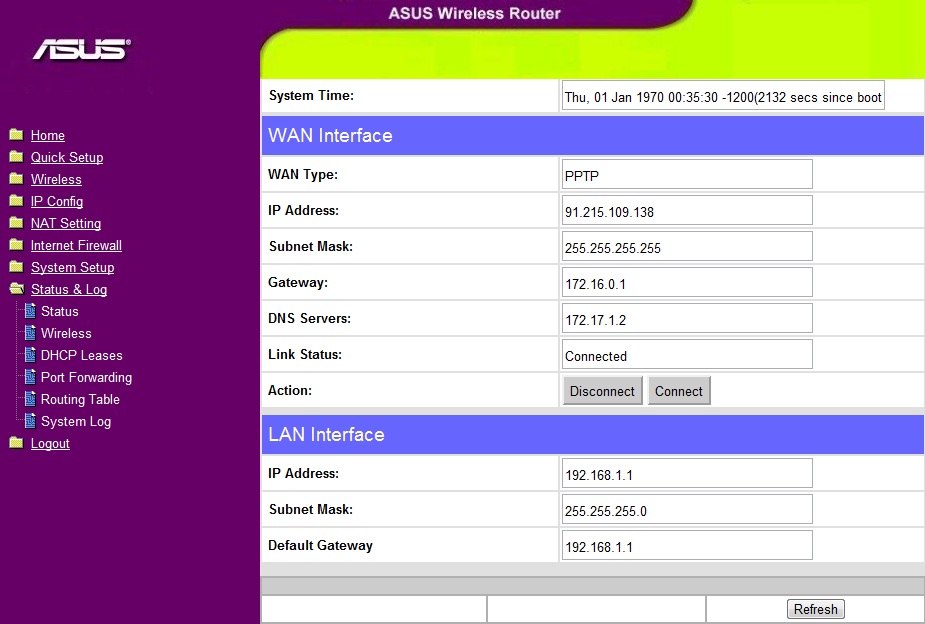Click the LAN Subnet Mask field 255.255.255.0
The width and height of the screenshot is (925, 624).
click(687, 510)
